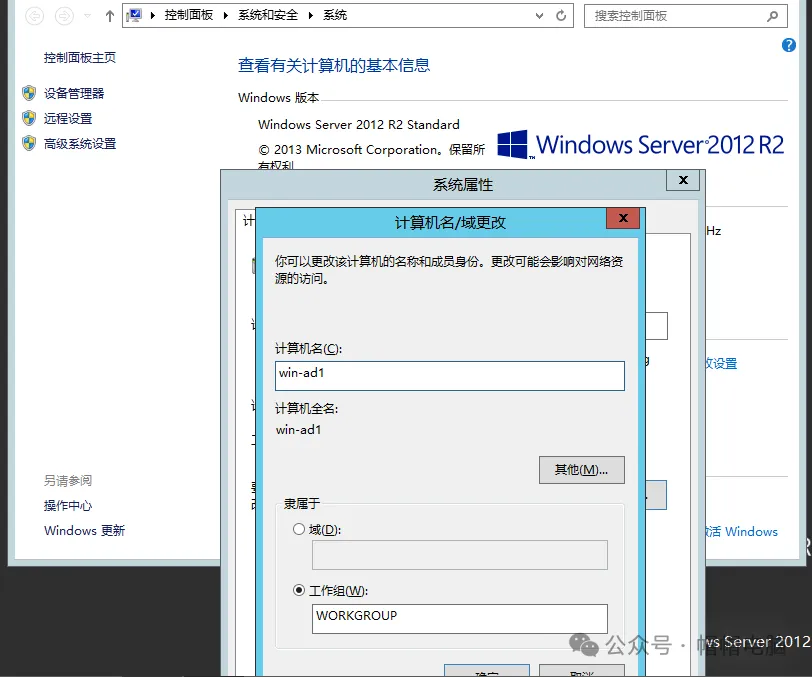Open 远程设置 from the sidebar

68,118
